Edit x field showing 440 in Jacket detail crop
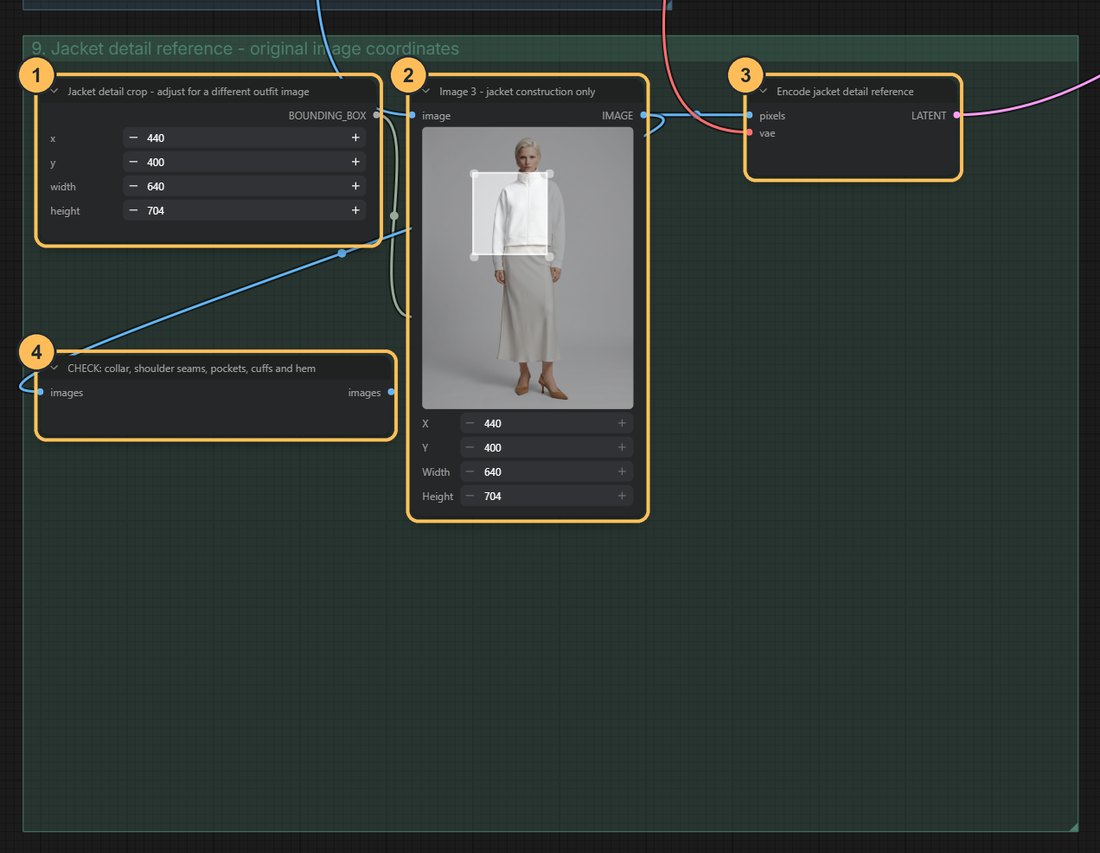 tap(244, 137)
